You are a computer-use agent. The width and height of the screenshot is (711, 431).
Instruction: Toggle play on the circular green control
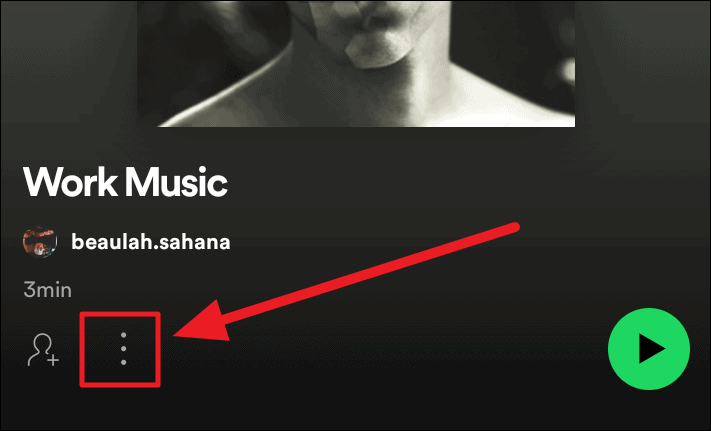pyautogui.click(x=649, y=349)
